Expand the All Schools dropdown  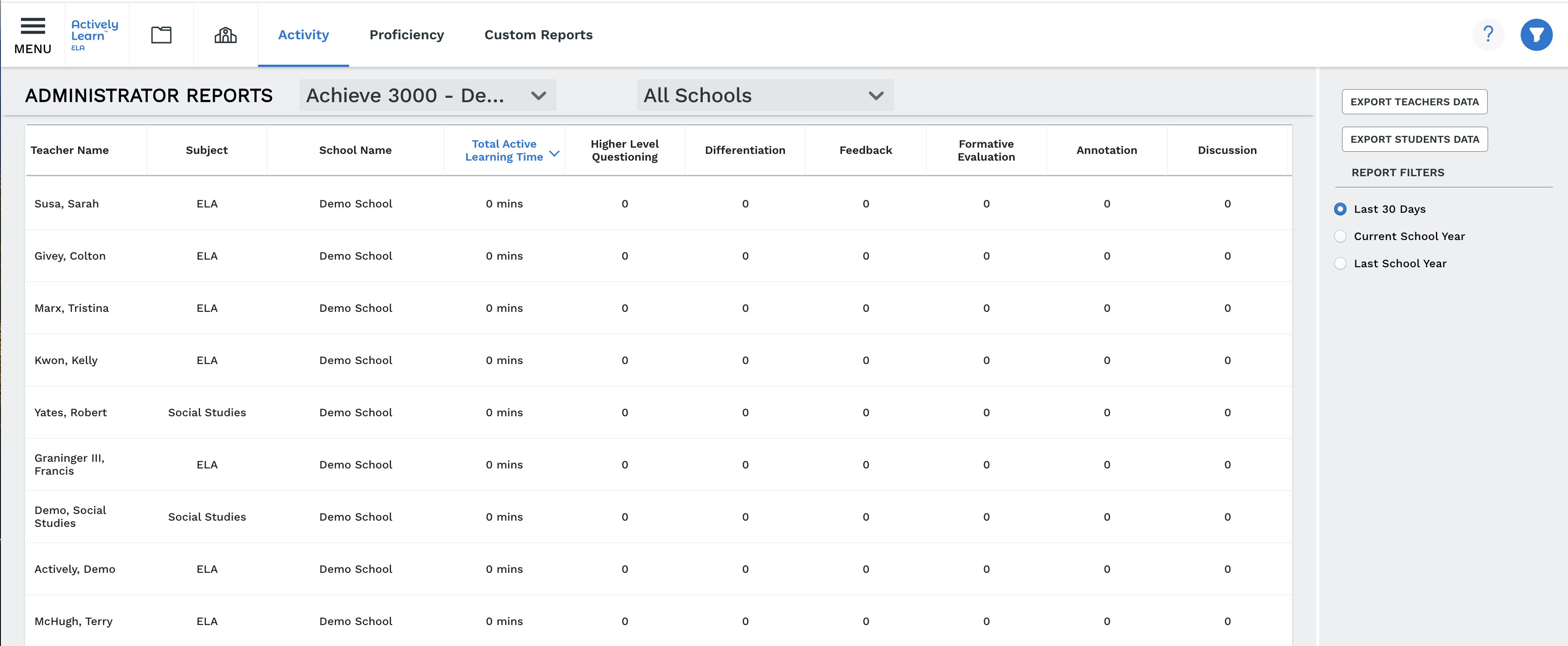(764, 95)
